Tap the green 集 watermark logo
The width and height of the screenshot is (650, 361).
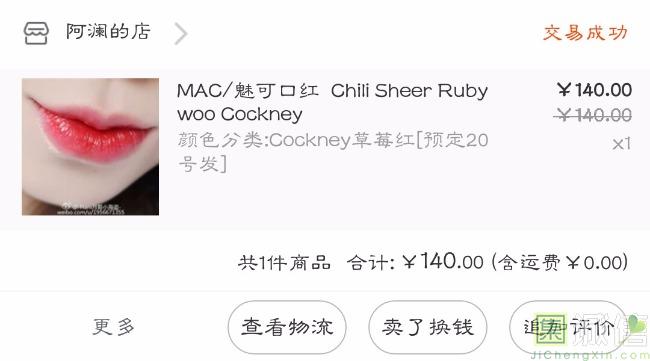point(551,328)
